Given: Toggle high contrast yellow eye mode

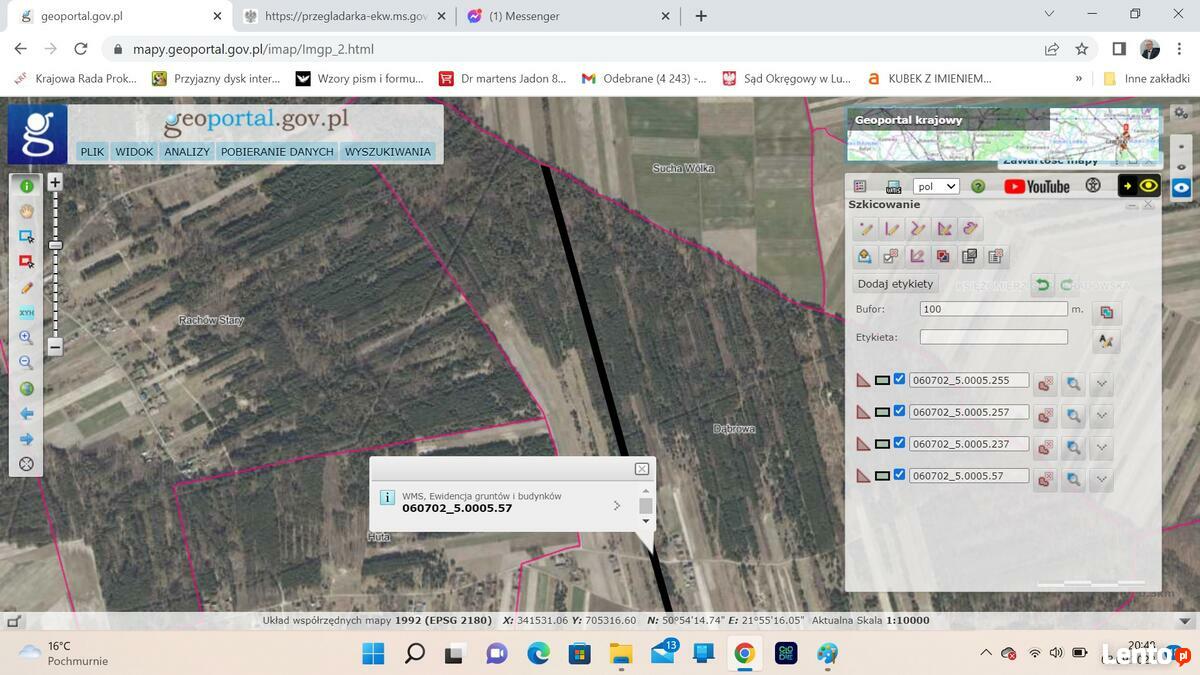Looking at the screenshot, I should pyautogui.click(x=1139, y=186).
